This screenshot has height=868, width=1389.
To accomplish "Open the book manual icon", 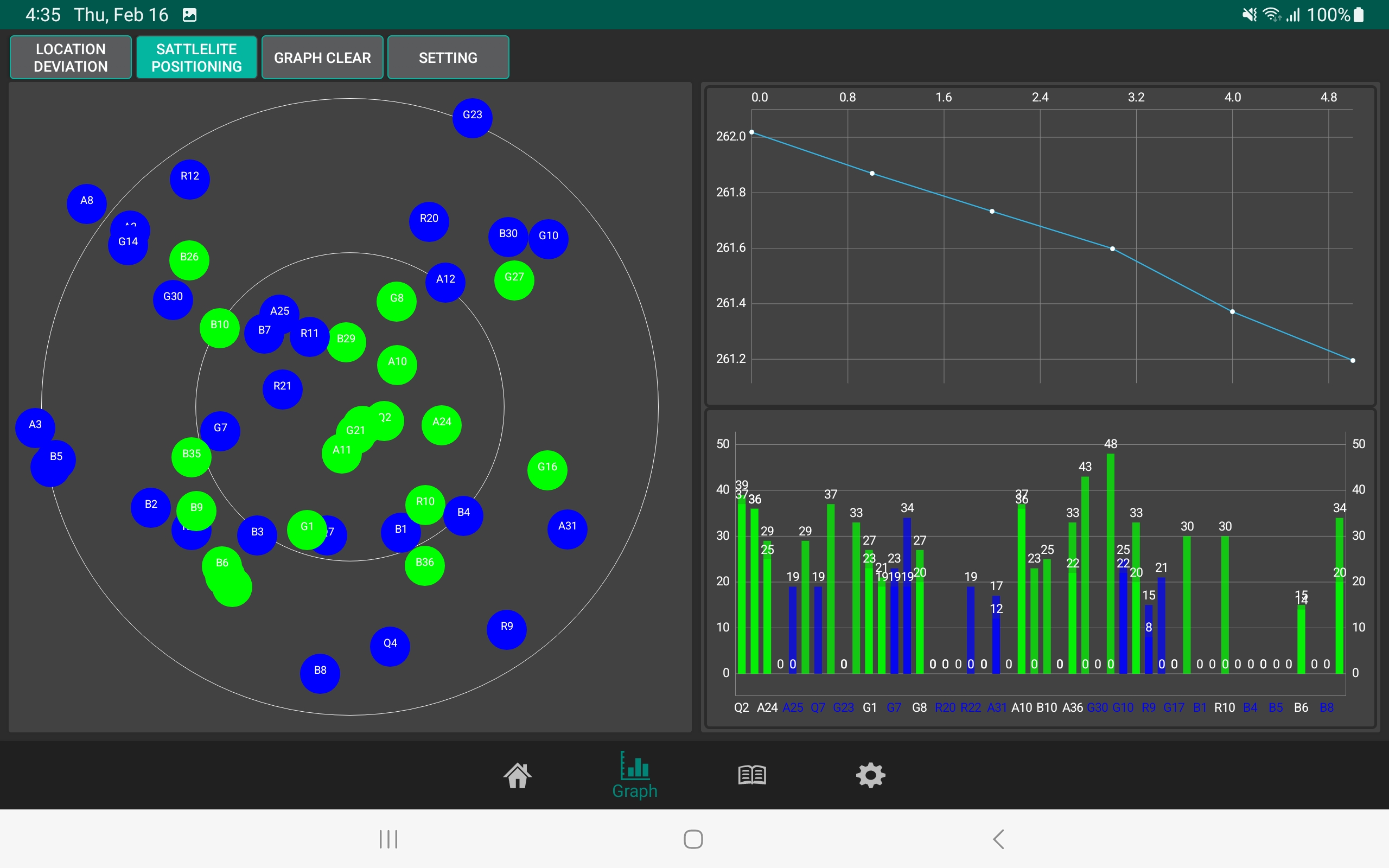I will [752, 776].
